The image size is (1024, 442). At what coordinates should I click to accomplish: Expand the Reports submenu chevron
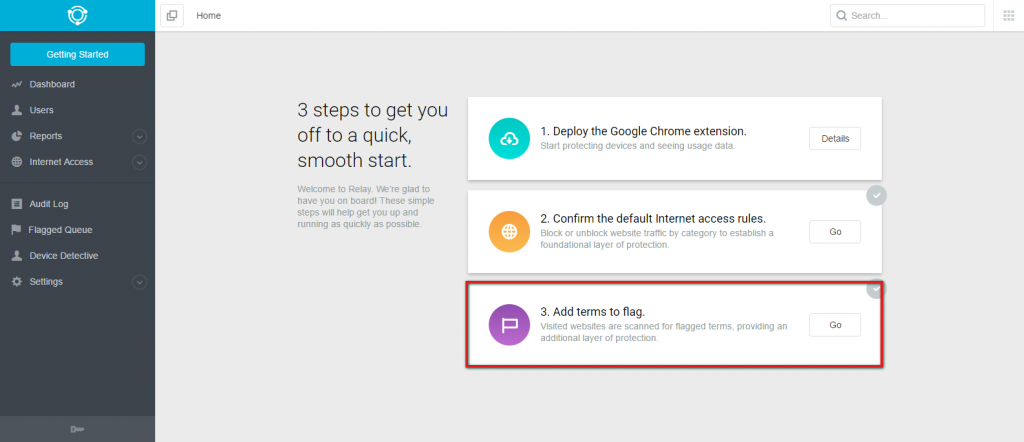point(140,136)
